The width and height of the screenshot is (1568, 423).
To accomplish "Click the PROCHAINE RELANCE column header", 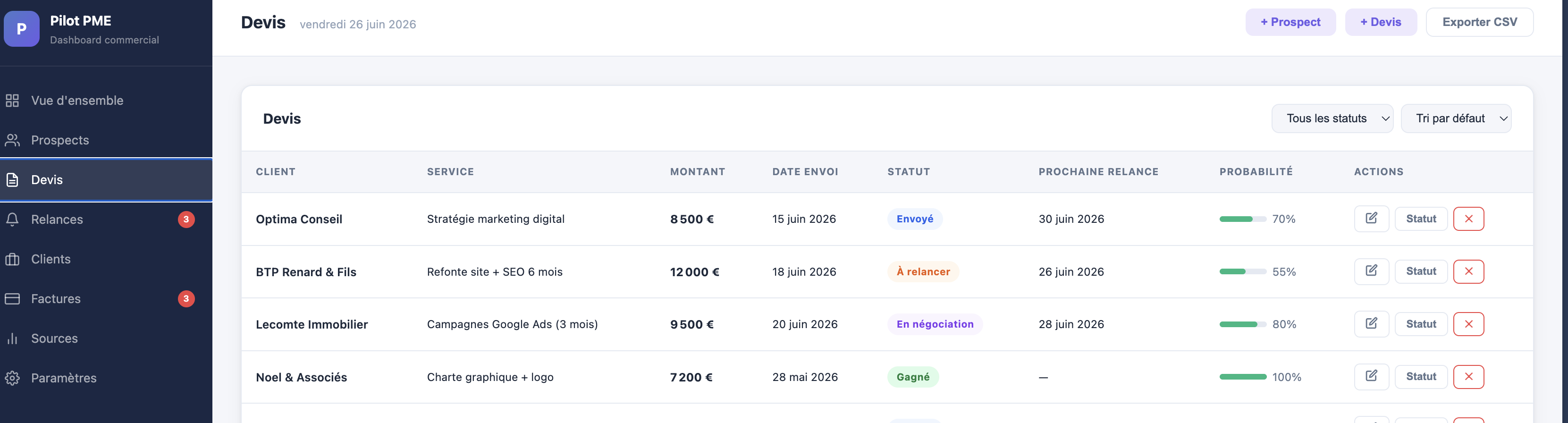I will coord(1099,172).
